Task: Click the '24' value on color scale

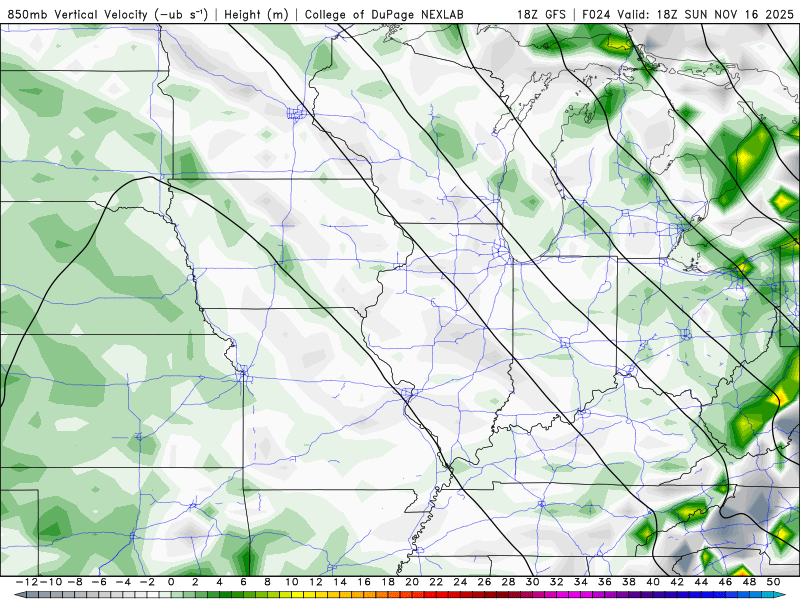Action: (460, 582)
